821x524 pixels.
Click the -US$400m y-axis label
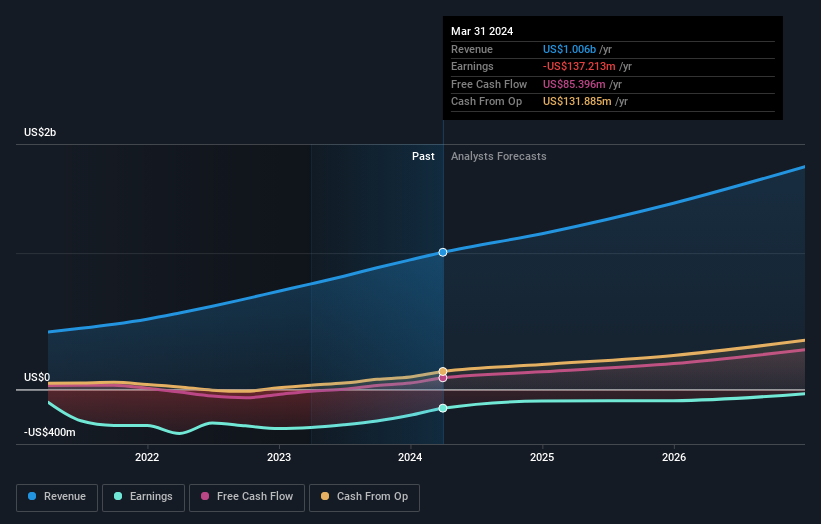49,432
